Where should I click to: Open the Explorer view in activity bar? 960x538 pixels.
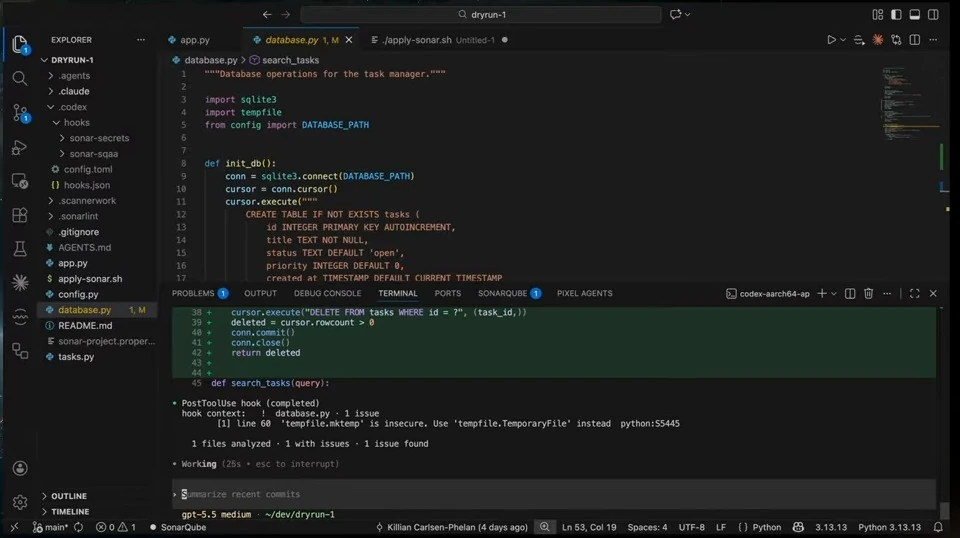point(20,45)
